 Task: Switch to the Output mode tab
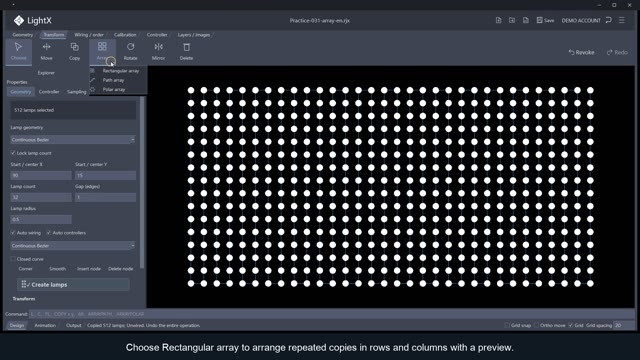point(73,325)
